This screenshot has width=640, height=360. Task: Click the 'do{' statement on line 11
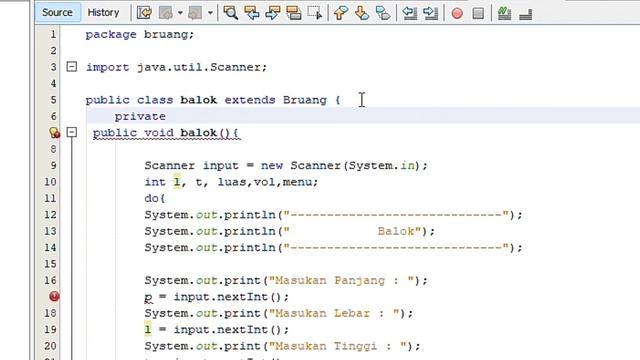tap(155, 198)
